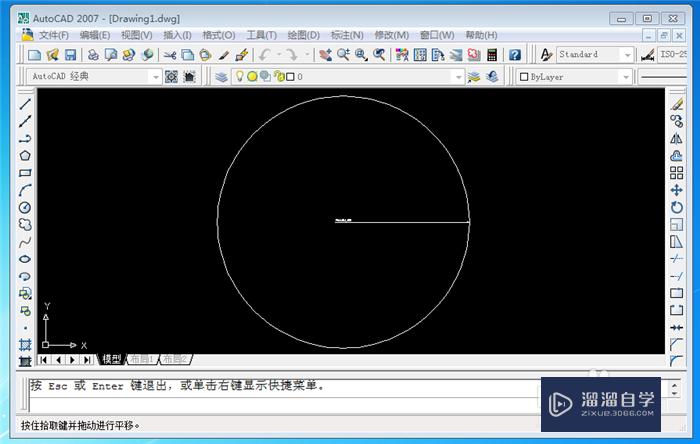Click the Erase tool in Modify toolbar
The height and width of the screenshot is (444, 700).
tap(676, 104)
